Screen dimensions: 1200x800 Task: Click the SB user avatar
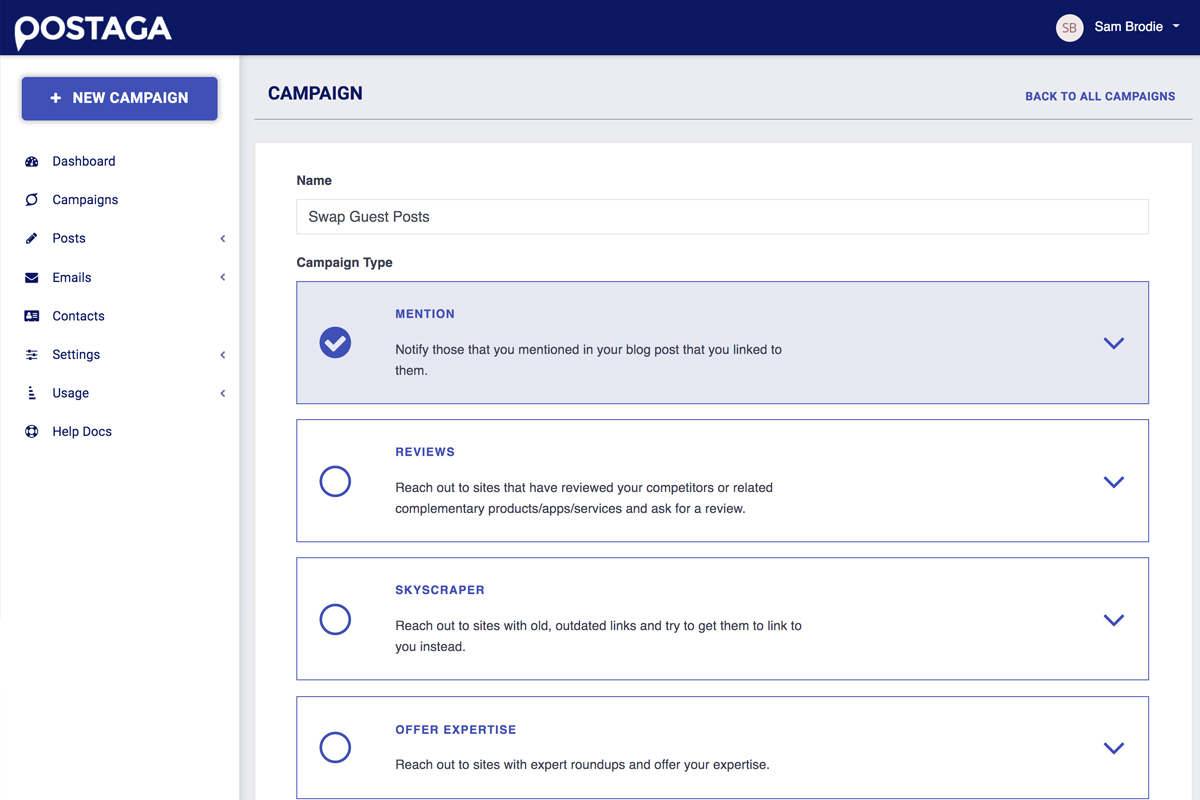click(1070, 27)
